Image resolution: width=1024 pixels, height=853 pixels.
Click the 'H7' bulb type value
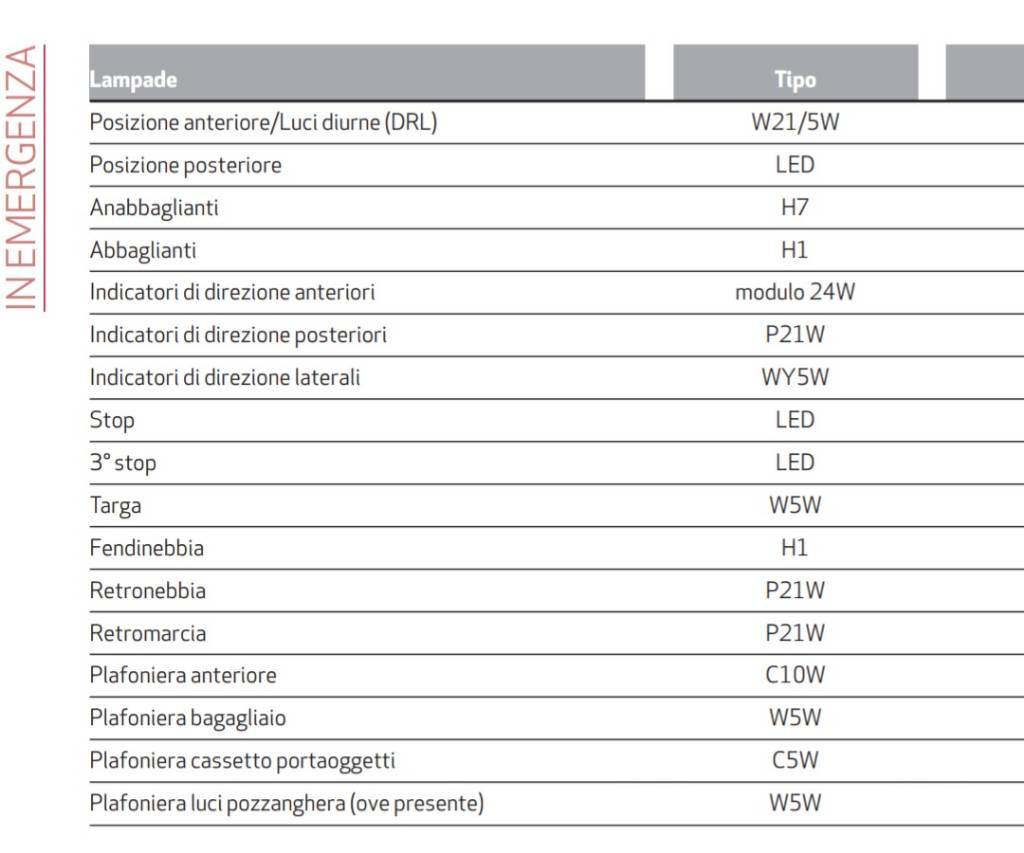click(x=795, y=208)
